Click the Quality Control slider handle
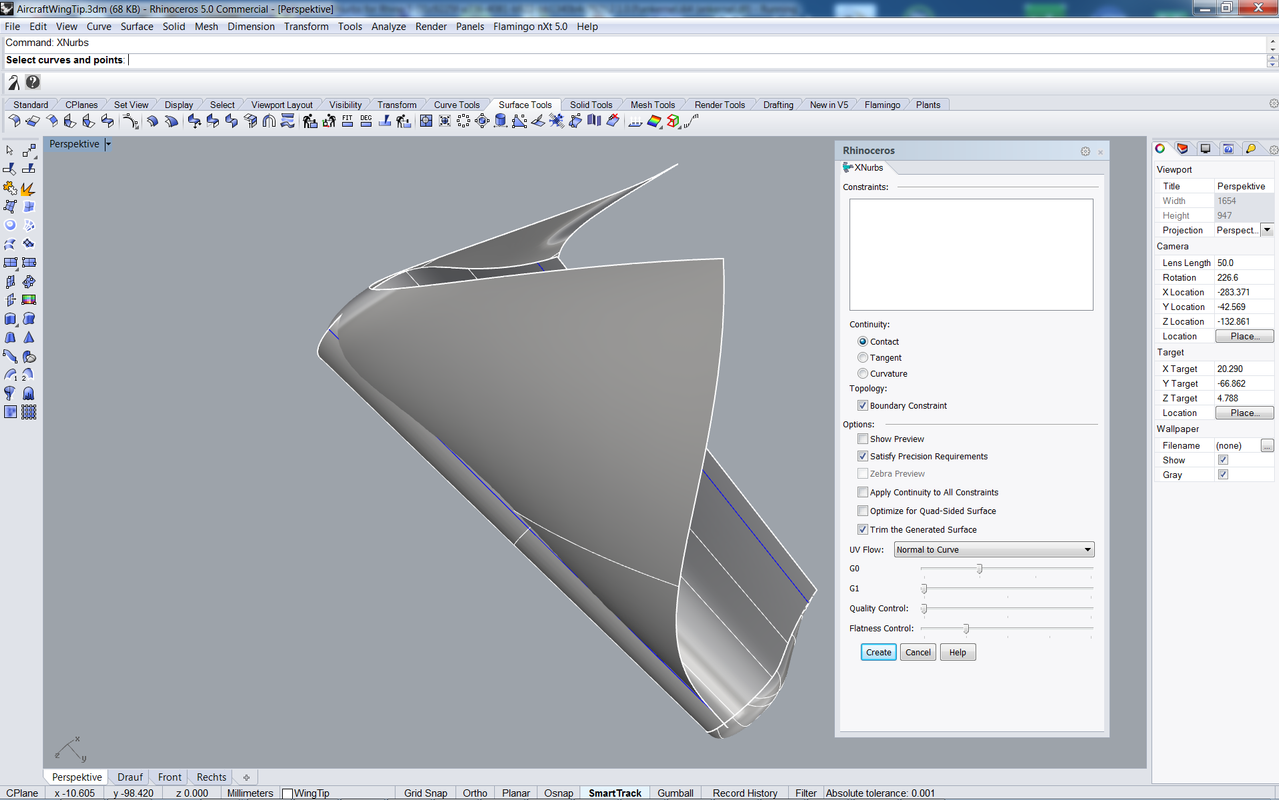1279x800 pixels. (x=924, y=608)
